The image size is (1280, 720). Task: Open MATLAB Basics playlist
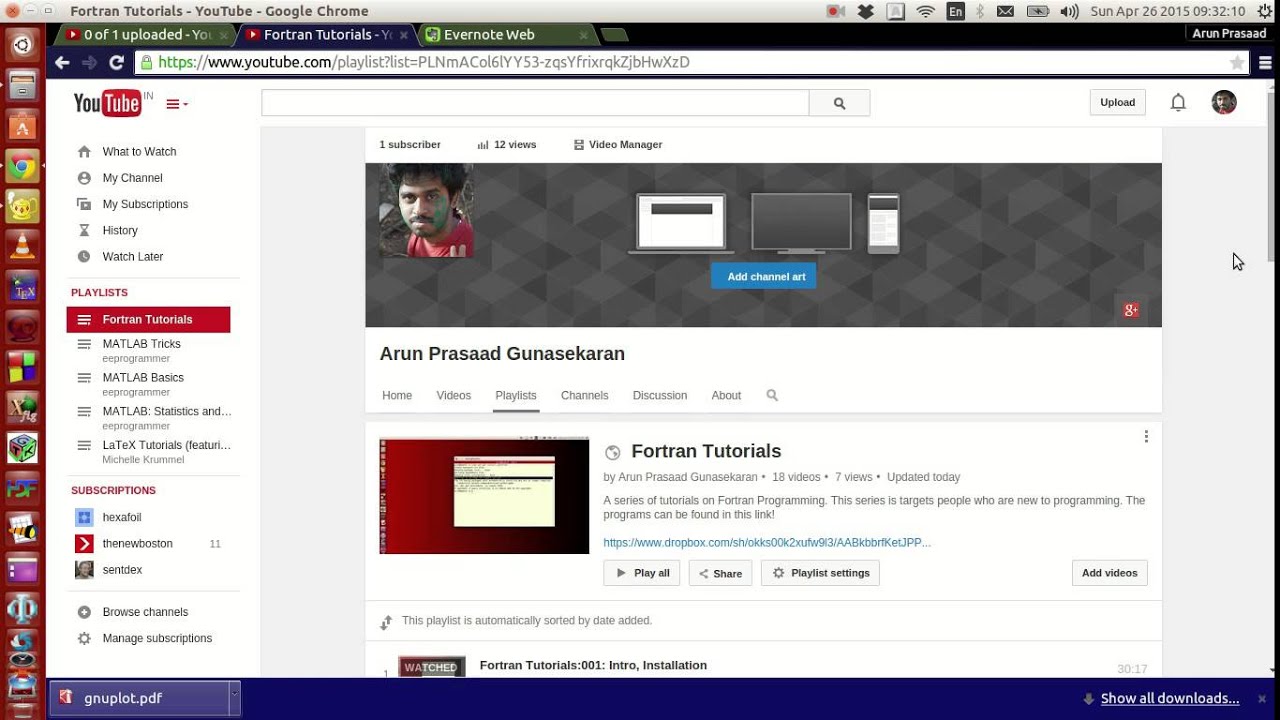click(x=143, y=378)
